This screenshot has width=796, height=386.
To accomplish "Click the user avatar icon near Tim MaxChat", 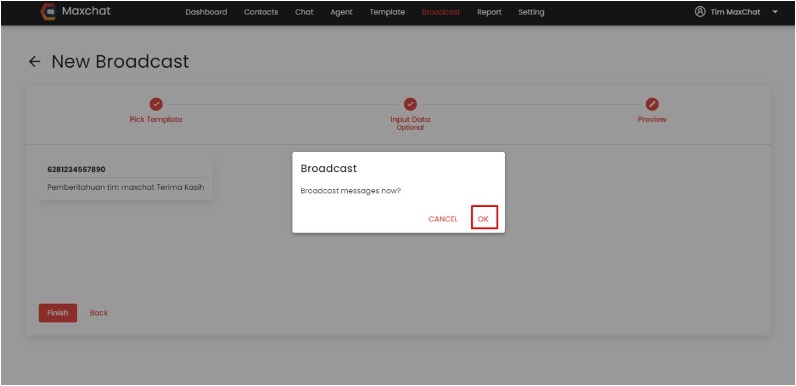I will click(x=700, y=12).
